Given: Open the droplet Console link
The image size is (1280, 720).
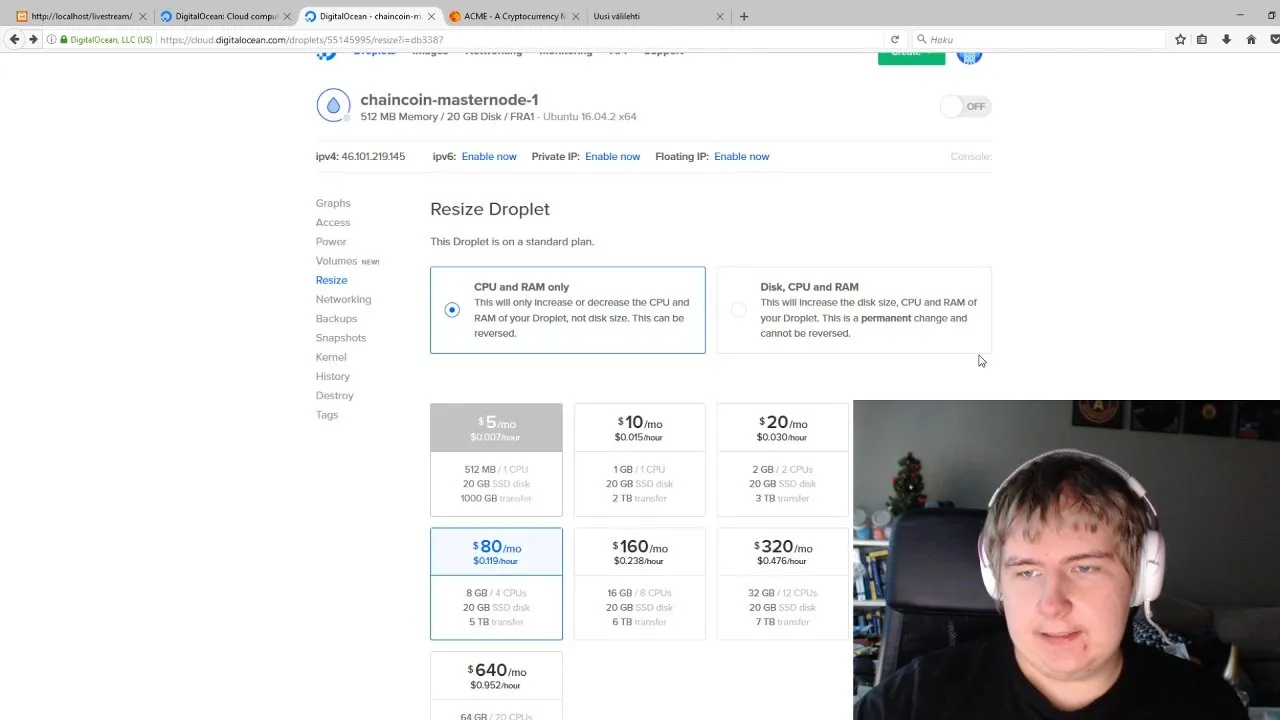Looking at the screenshot, I should pos(970,156).
